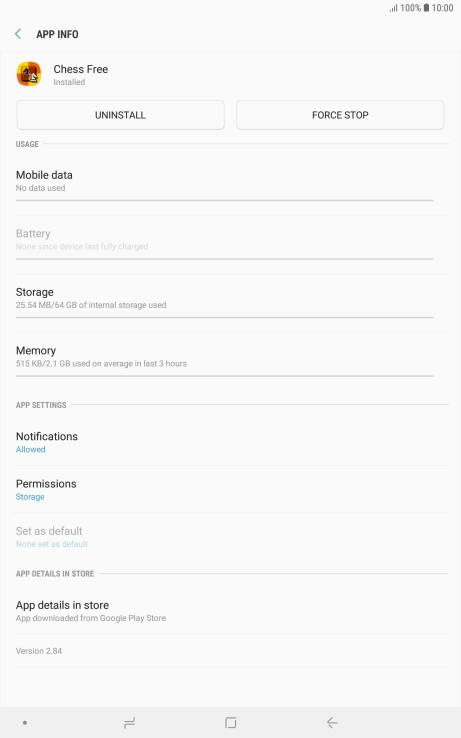461x738 pixels.
Task: Tap the clock in status bar
Action: (x=442, y=8)
